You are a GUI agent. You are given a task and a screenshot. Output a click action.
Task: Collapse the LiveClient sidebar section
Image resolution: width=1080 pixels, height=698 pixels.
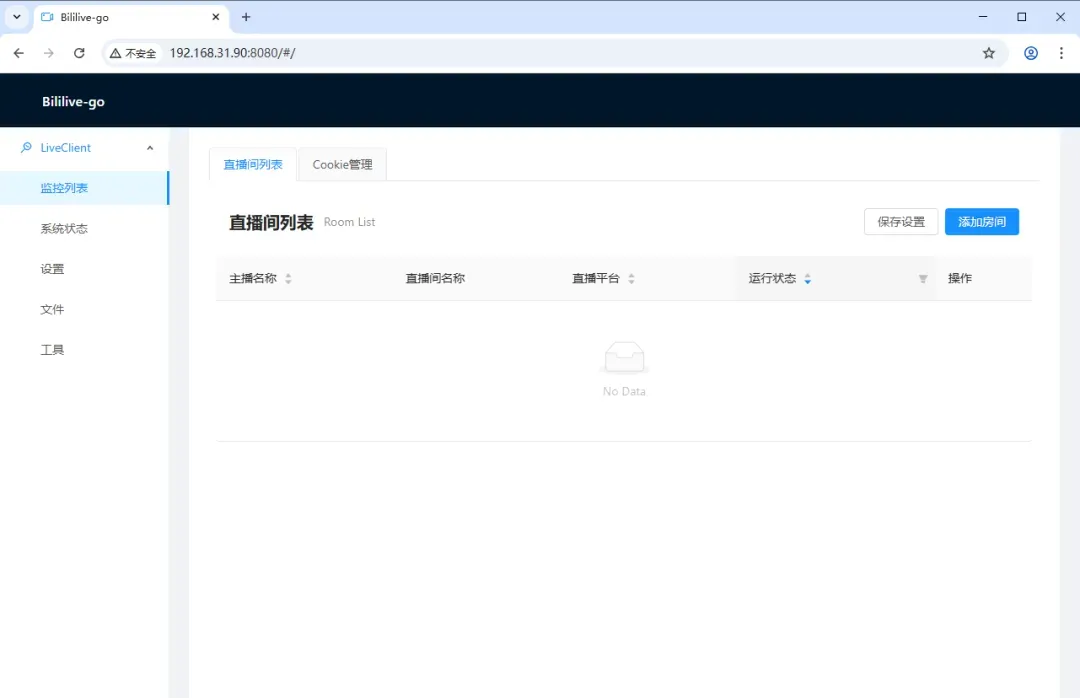150,146
